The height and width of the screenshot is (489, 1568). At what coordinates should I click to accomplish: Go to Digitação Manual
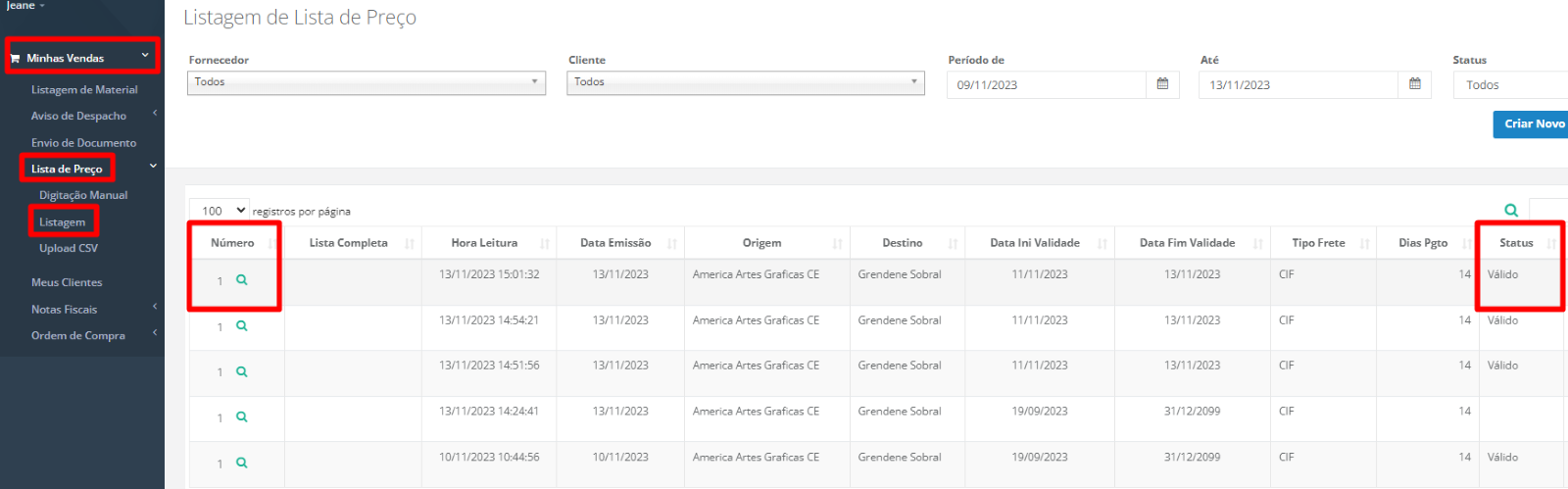[x=83, y=195]
